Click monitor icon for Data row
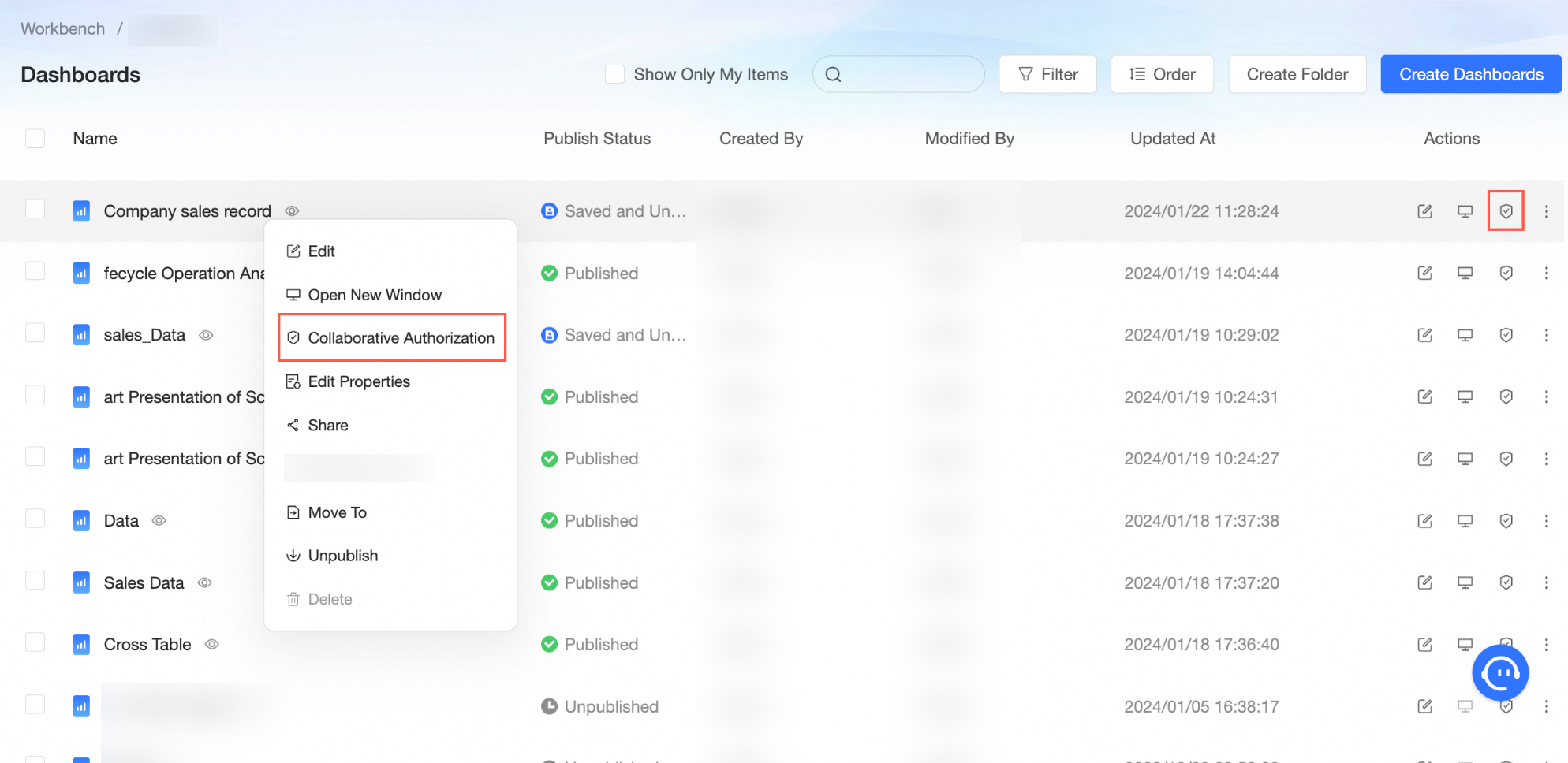Viewport: 1568px width, 763px height. pyautogui.click(x=1465, y=521)
